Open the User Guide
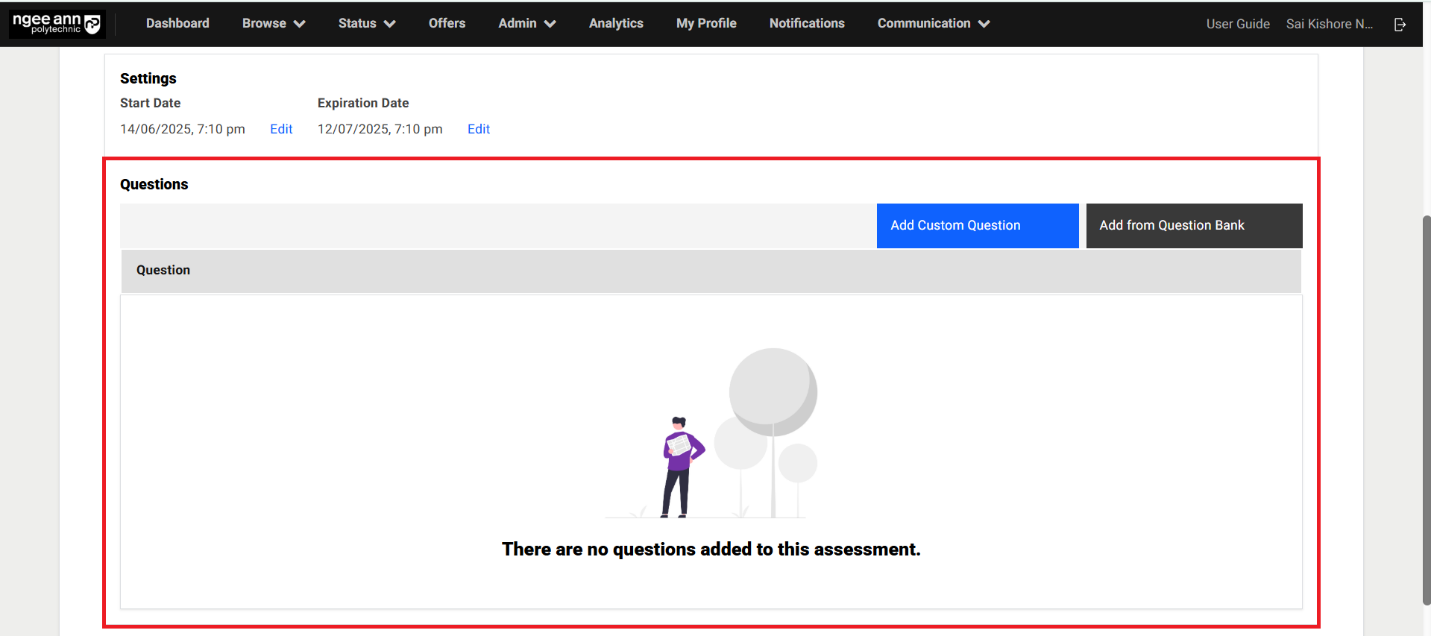1431x636 pixels. 1238,23
